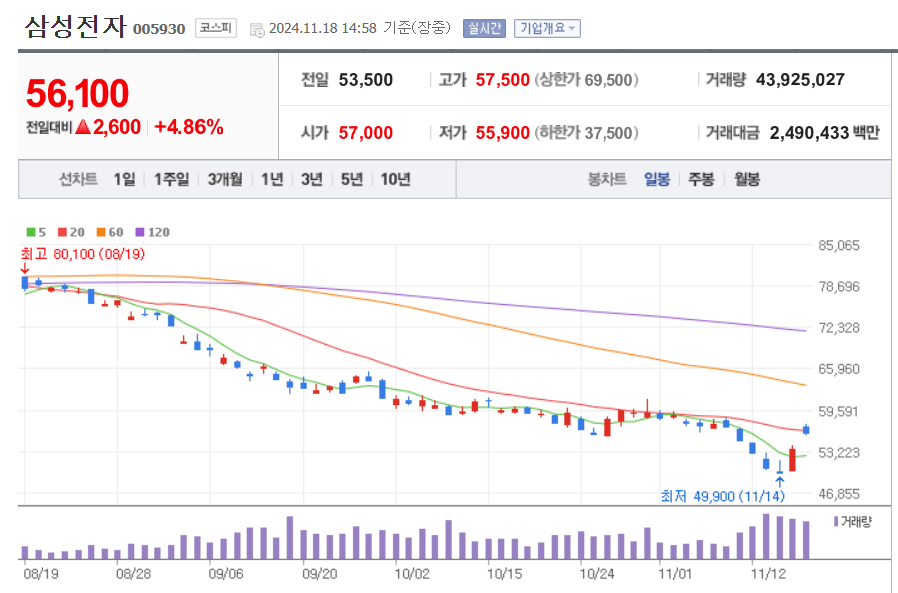The height and width of the screenshot is (593, 898).
Task: Click the large red candle near 11/15
Action: (792, 459)
